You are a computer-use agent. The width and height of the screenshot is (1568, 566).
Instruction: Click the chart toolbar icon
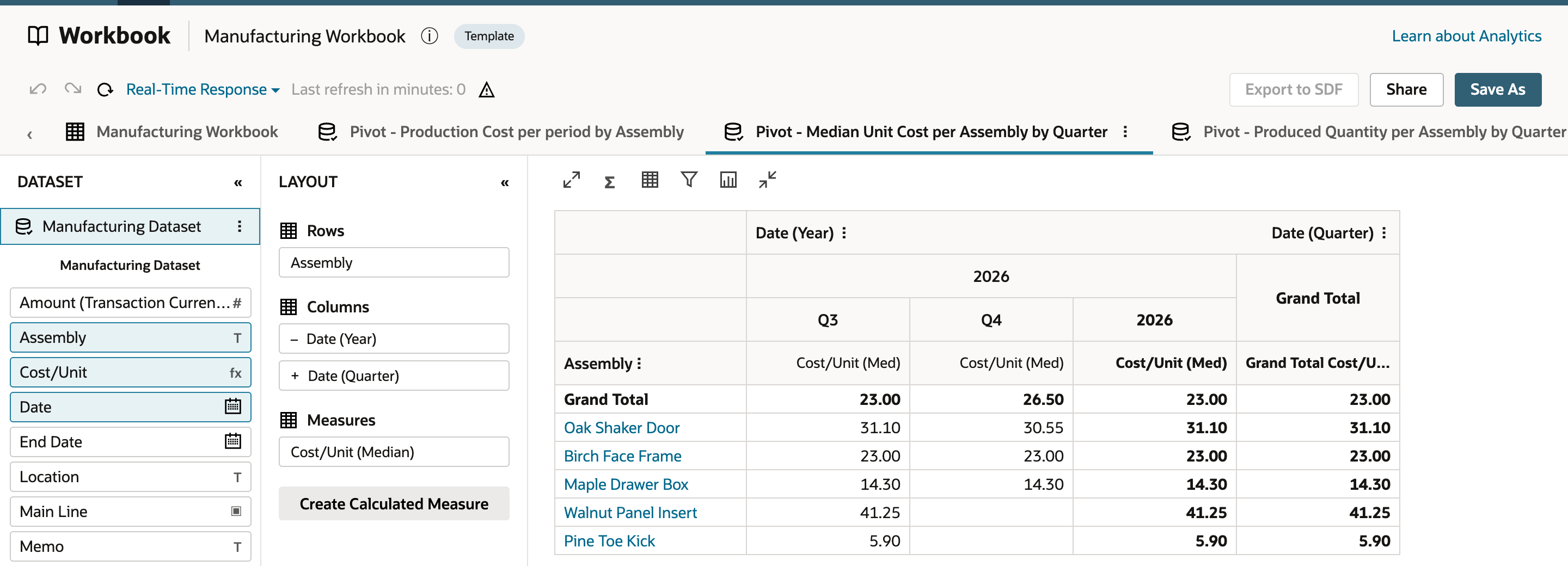[728, 180]
